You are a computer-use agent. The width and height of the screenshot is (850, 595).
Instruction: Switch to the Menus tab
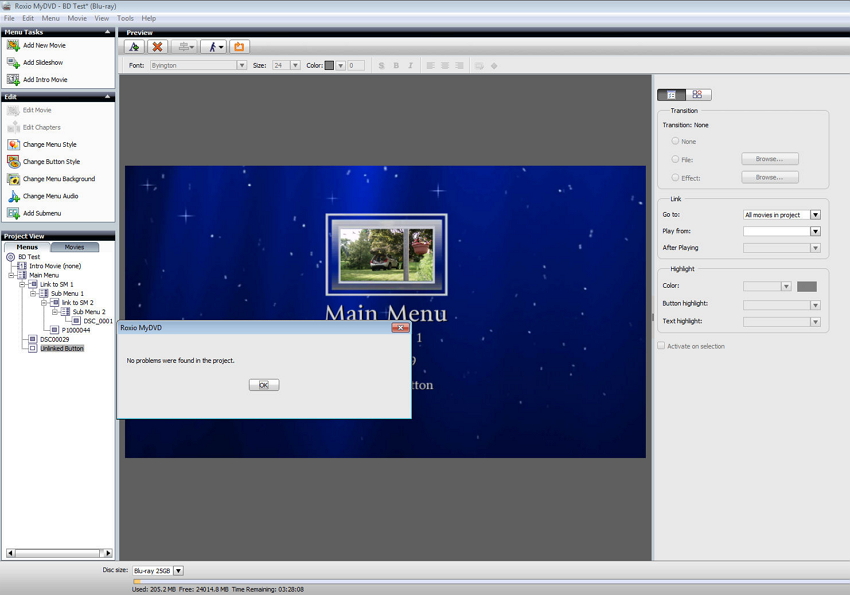coord(27,247)
